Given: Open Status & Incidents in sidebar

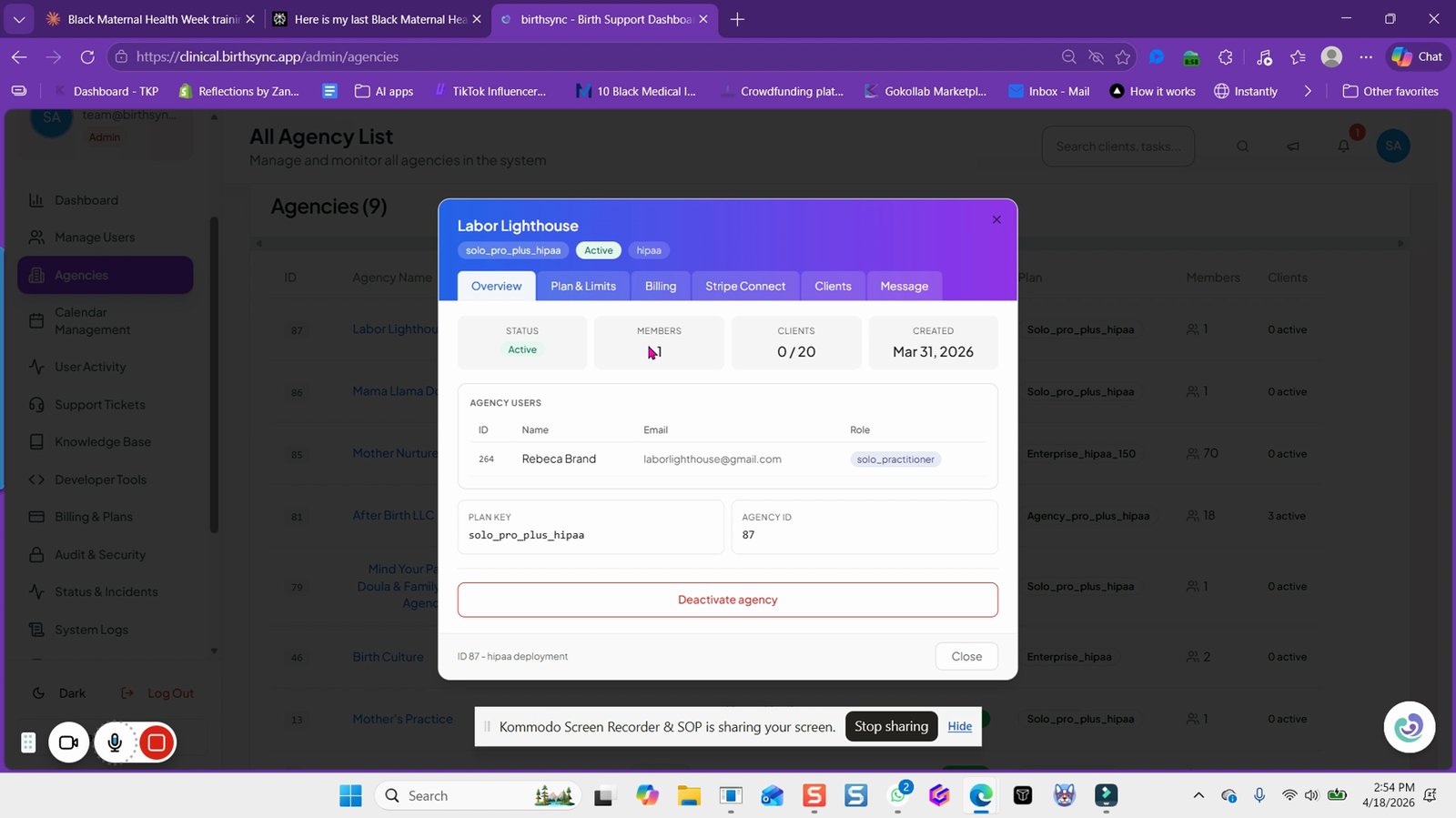Looking at the screenshot, I should (106, 591).
